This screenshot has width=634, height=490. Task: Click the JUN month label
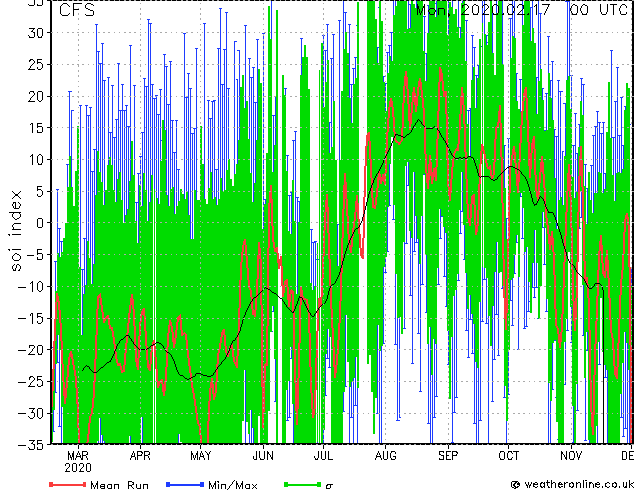tap(263, 456)
